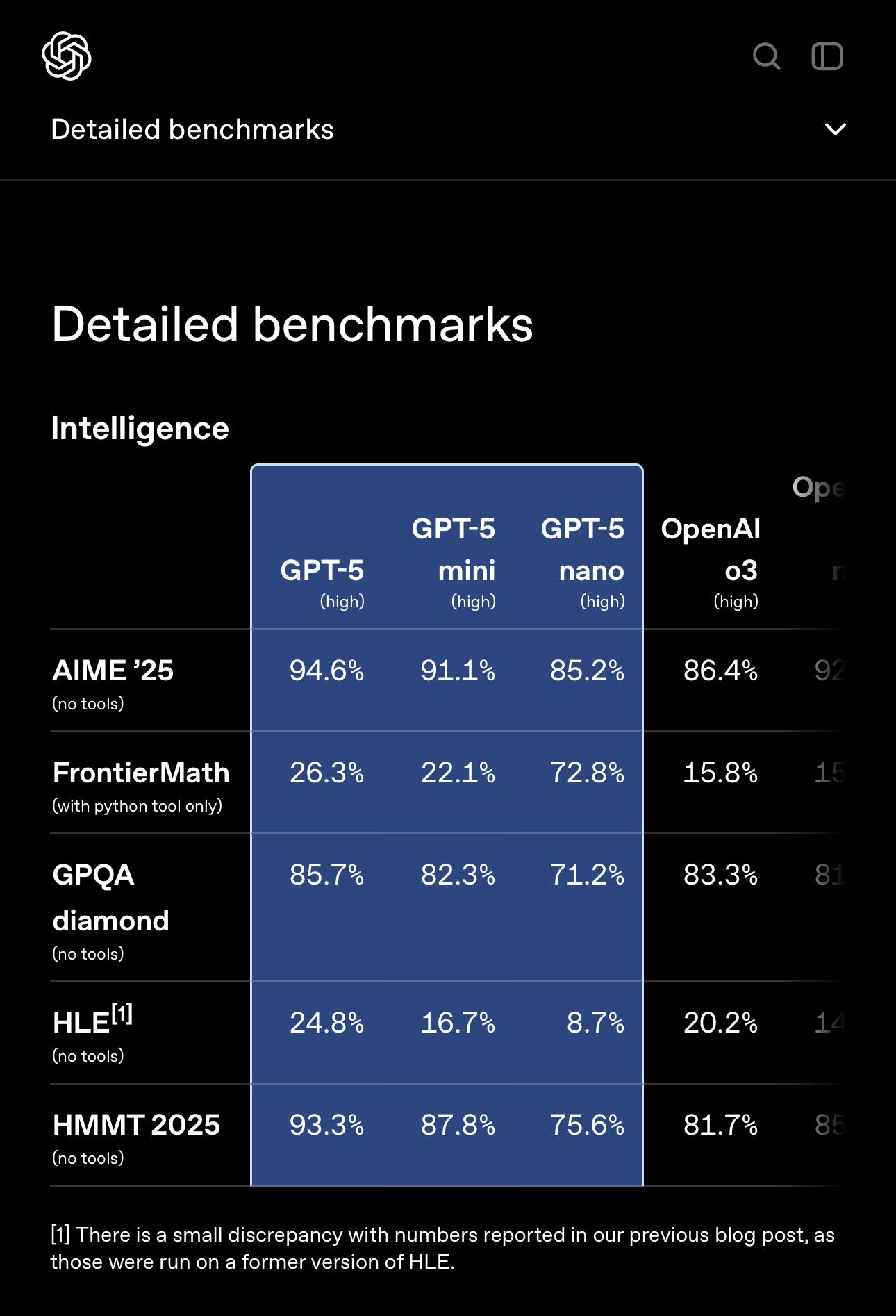The image size is (896, 1316).
Task: Click the OpenAI logo icon
Action: (x=67, y=56)
